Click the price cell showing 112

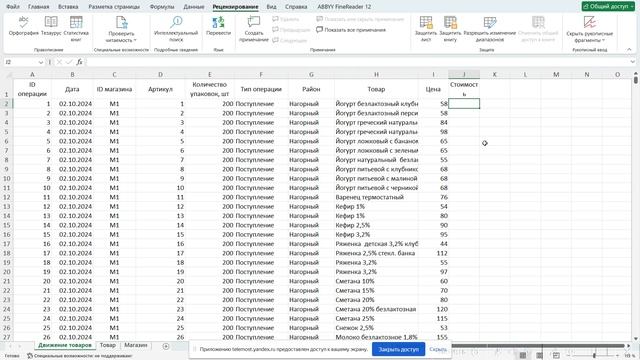click(x=433, y=253)
